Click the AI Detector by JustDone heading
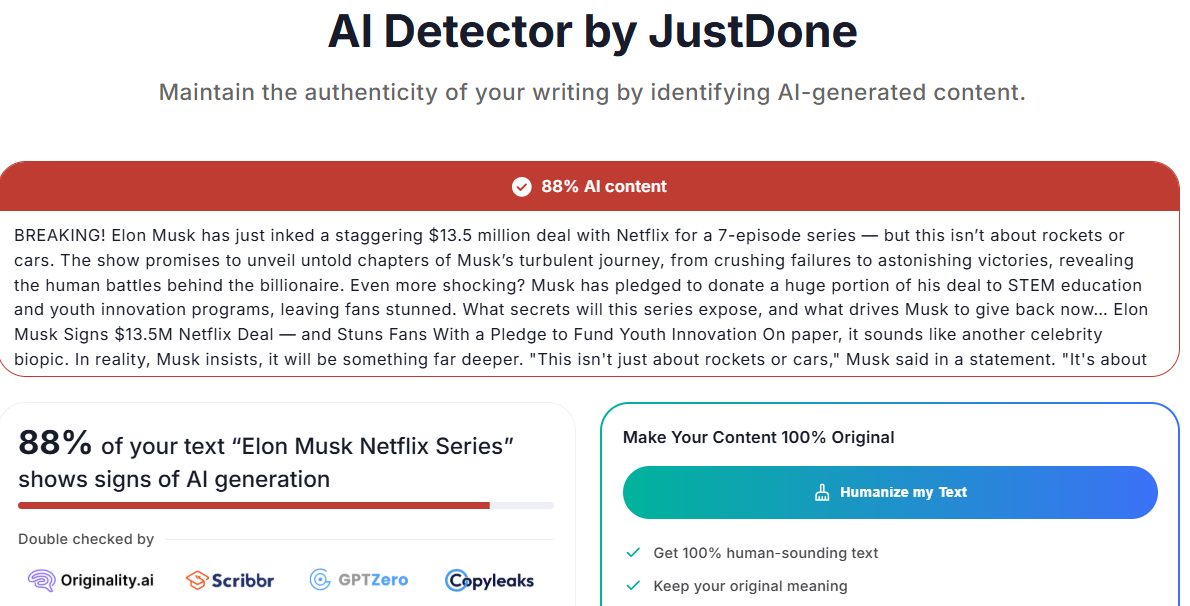This screenshot has width=1190, height=606. click(x=592, y=31)
